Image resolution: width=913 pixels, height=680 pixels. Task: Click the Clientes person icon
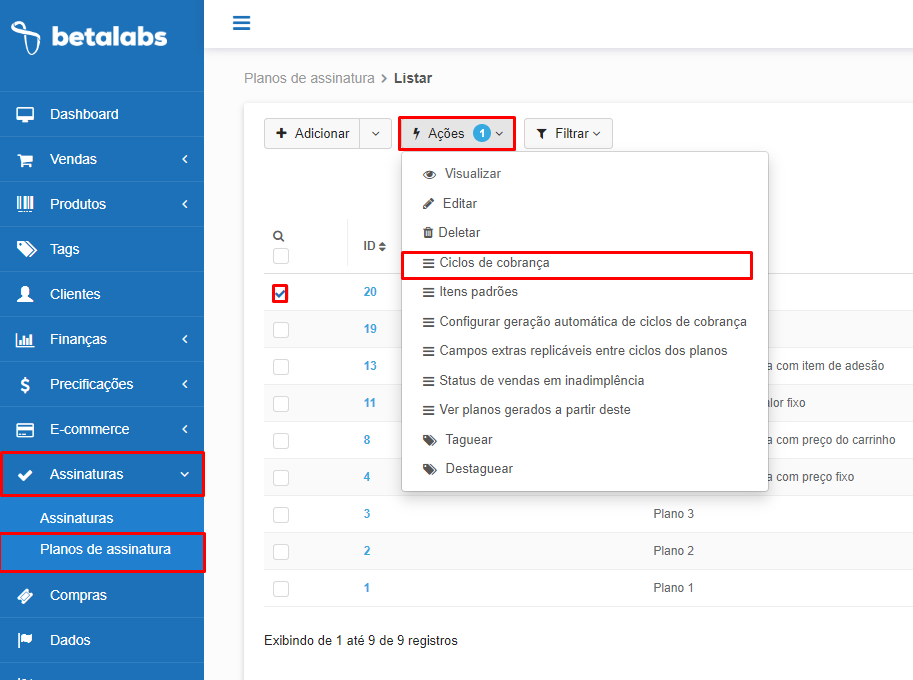[25, 294]
